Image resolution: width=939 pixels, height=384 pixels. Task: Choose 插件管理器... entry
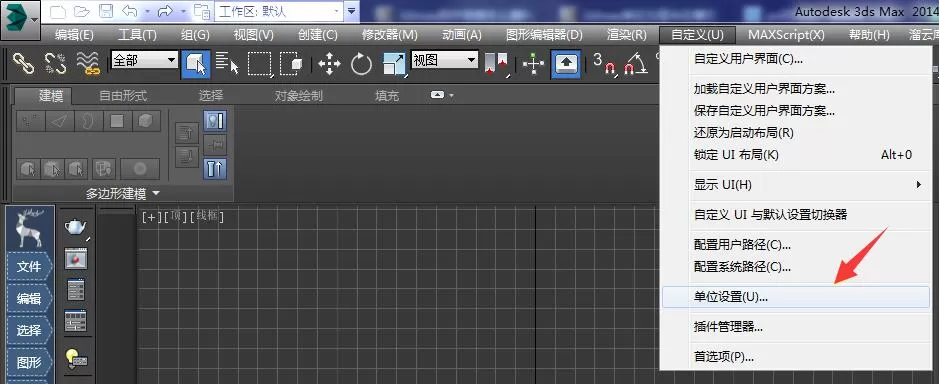click(796, 327)
